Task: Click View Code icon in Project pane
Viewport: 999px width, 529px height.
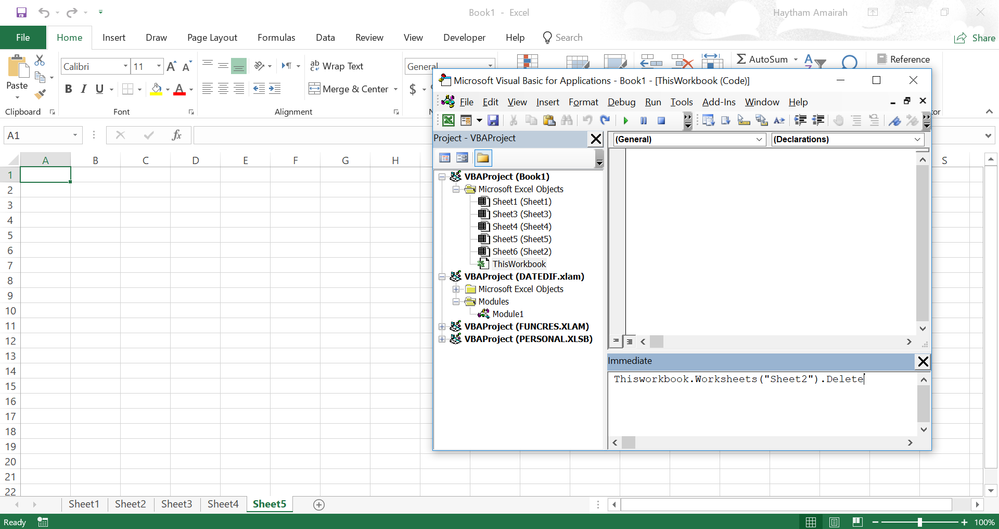Action: [x=445, y=157]
